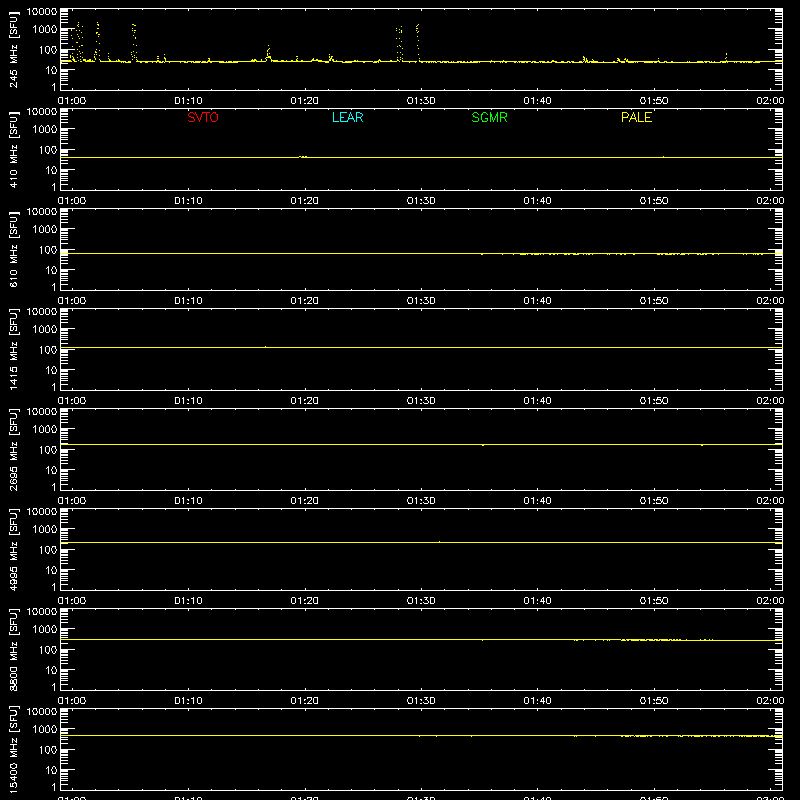The image size is (800, 800).
Task: Click the 01:10 tick label under the 245 MHz plot
Action: (188, 101)
